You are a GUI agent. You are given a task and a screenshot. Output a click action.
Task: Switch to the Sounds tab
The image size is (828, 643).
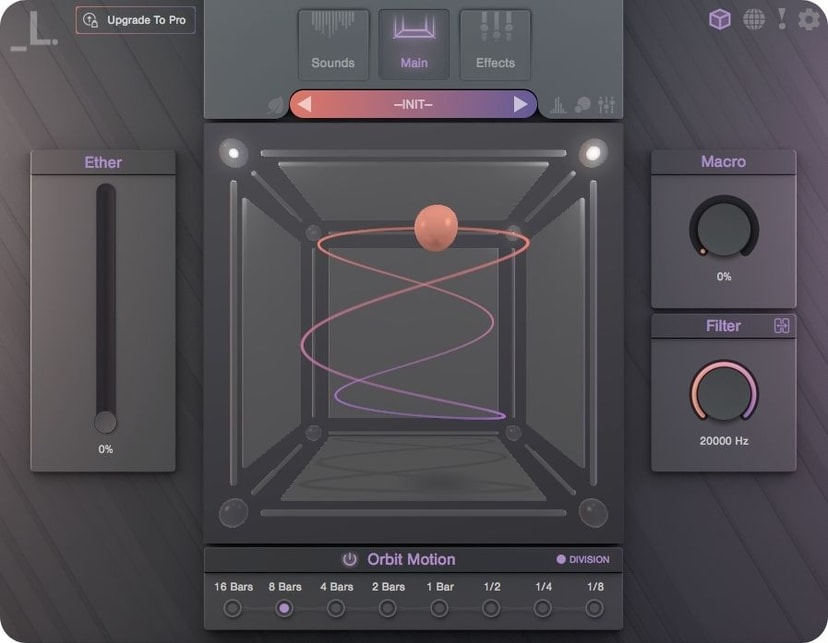pos(333,45)
